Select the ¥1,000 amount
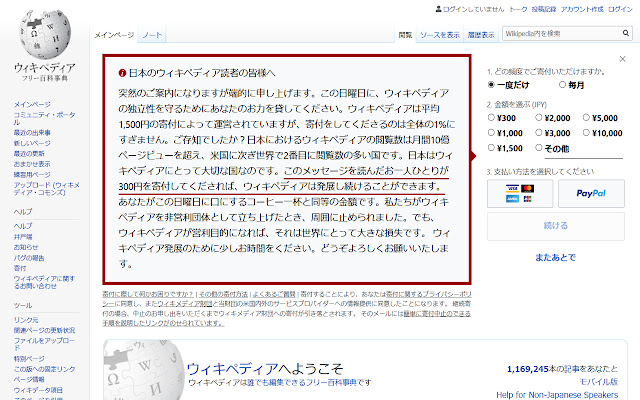Screen dimensions: 640x400 (491, 133)
